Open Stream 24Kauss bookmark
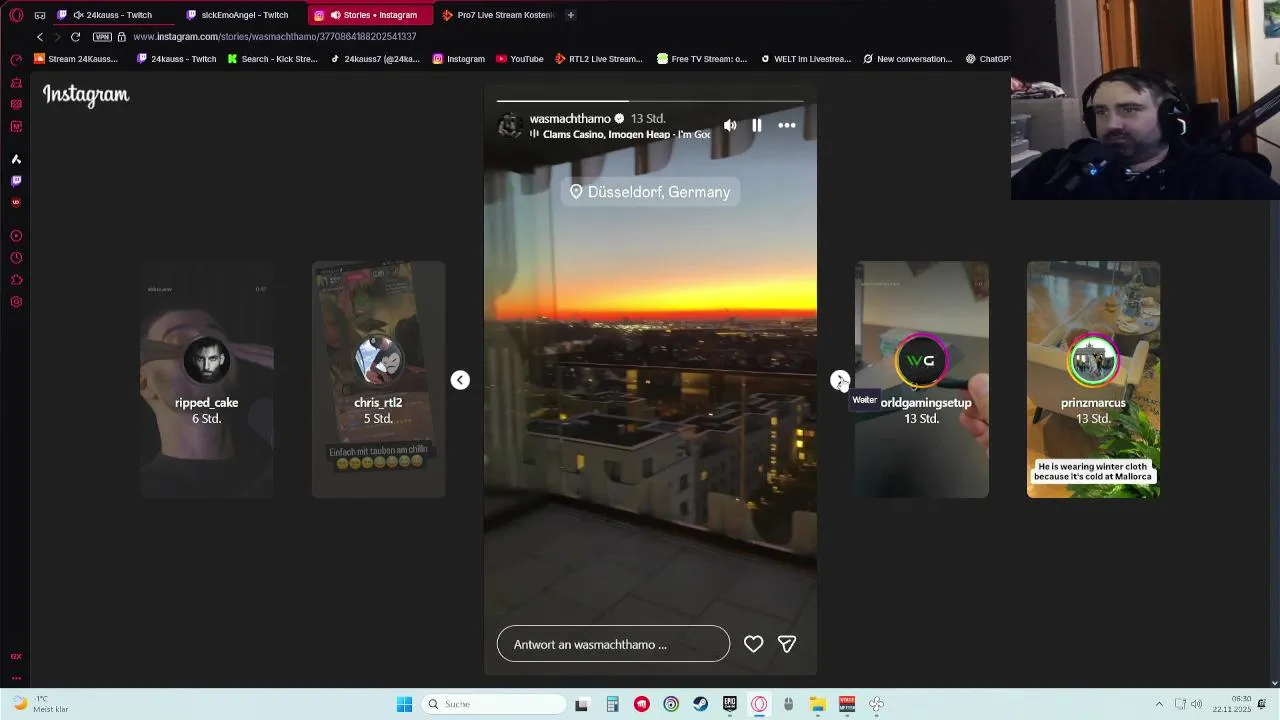This screenshot has width=1280, height=720. (76, 59)
